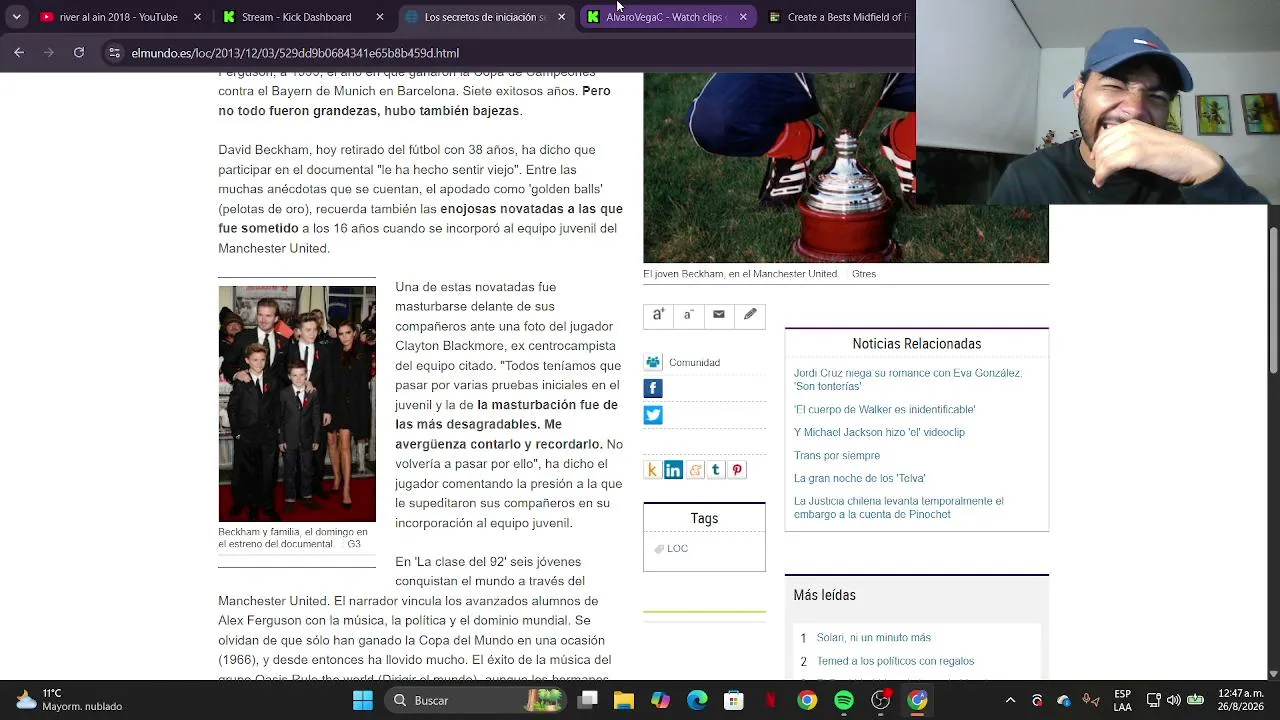Select Los secretos de iniciación tab
The width and height of the screenshot is (1280, 720).
click(x=485, y=17)
